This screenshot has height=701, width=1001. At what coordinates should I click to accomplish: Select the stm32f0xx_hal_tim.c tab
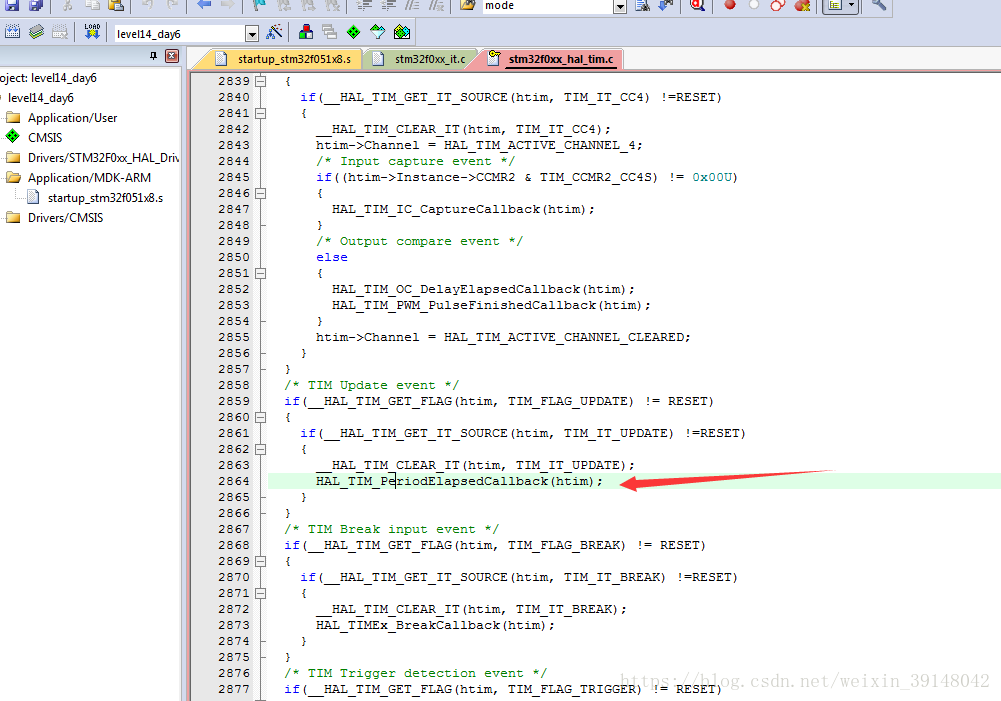pyautogui.click(x=551, y=59)
